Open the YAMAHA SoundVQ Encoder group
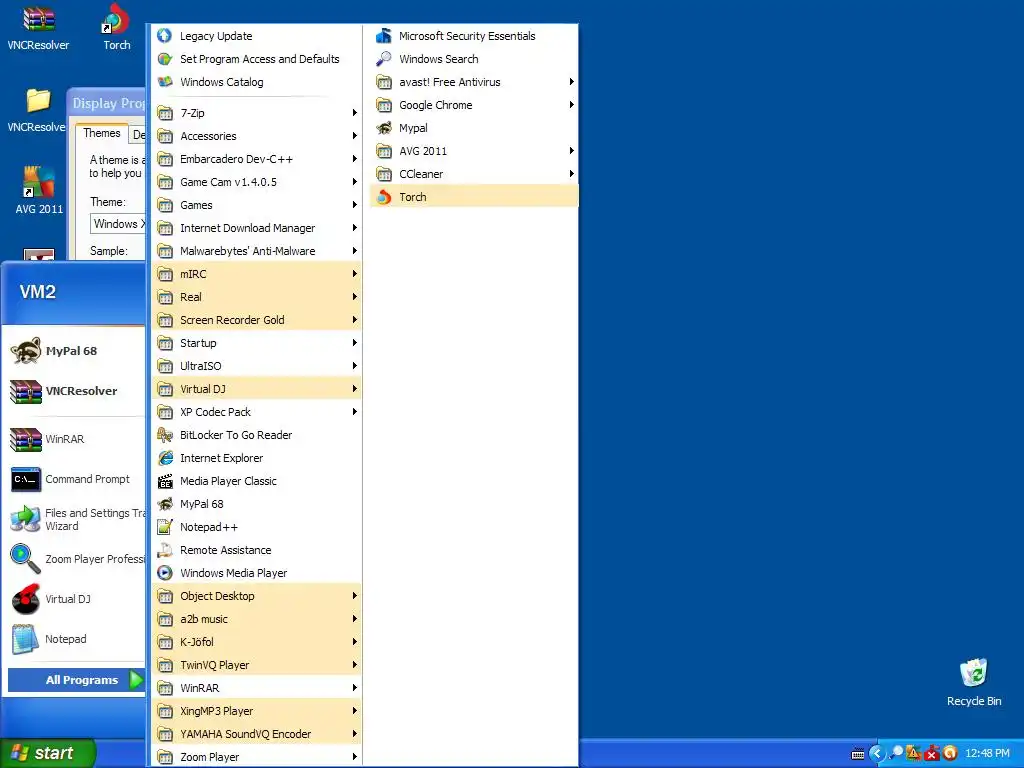Viewport: 1024px width, 768px height. click(x=256, y=734)
